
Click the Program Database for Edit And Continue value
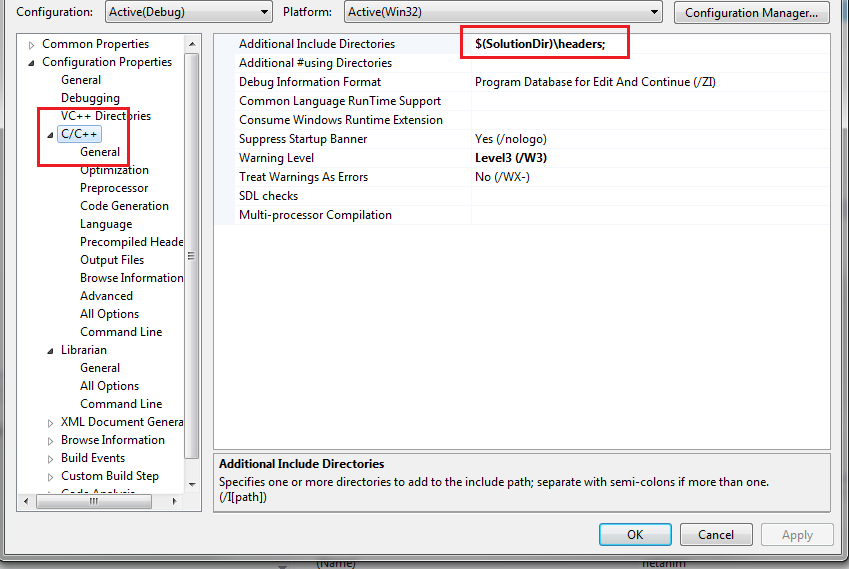coord(595,82)
